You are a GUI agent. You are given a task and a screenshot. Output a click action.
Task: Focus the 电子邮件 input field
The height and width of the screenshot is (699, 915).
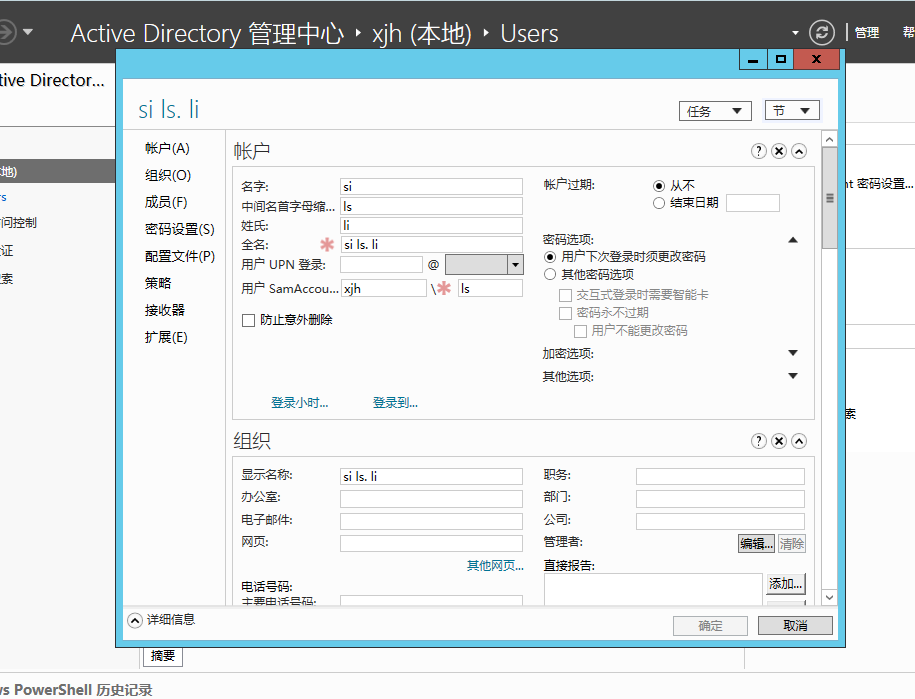(x=431, y=521)
